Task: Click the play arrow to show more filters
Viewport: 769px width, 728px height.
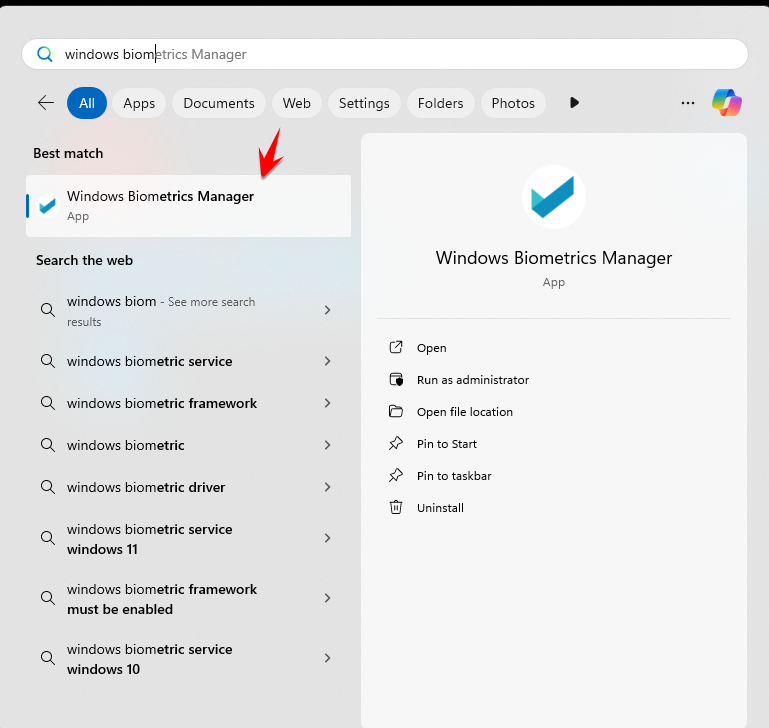Action: (574, 103)
